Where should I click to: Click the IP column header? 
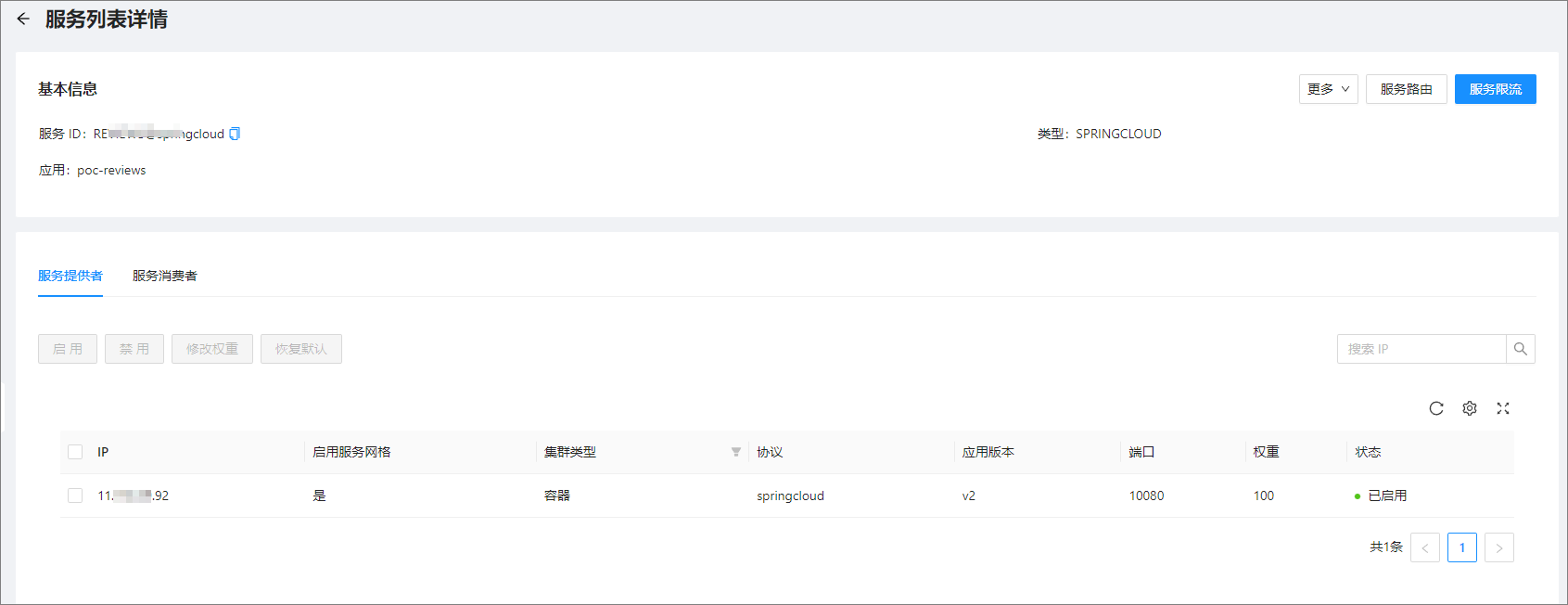pos(103,452)
